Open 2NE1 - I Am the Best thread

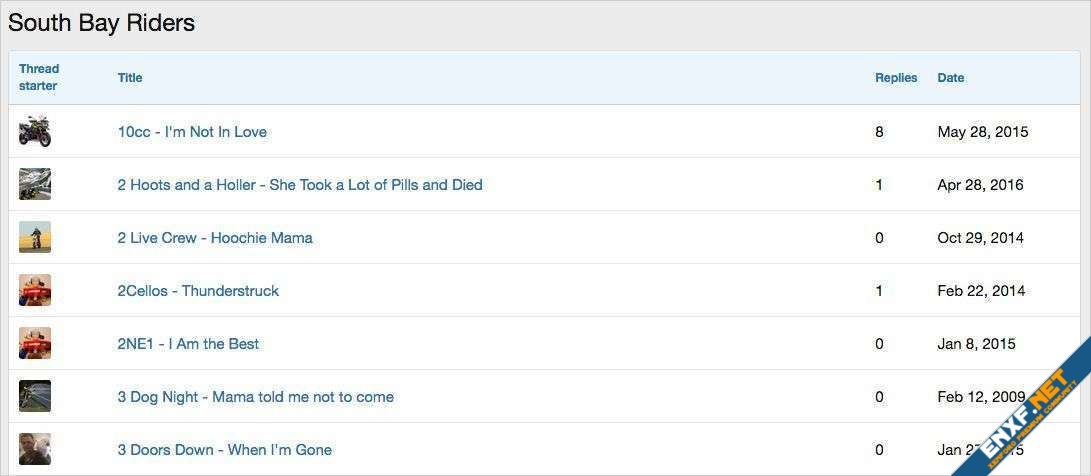click(x=188, y=344)
